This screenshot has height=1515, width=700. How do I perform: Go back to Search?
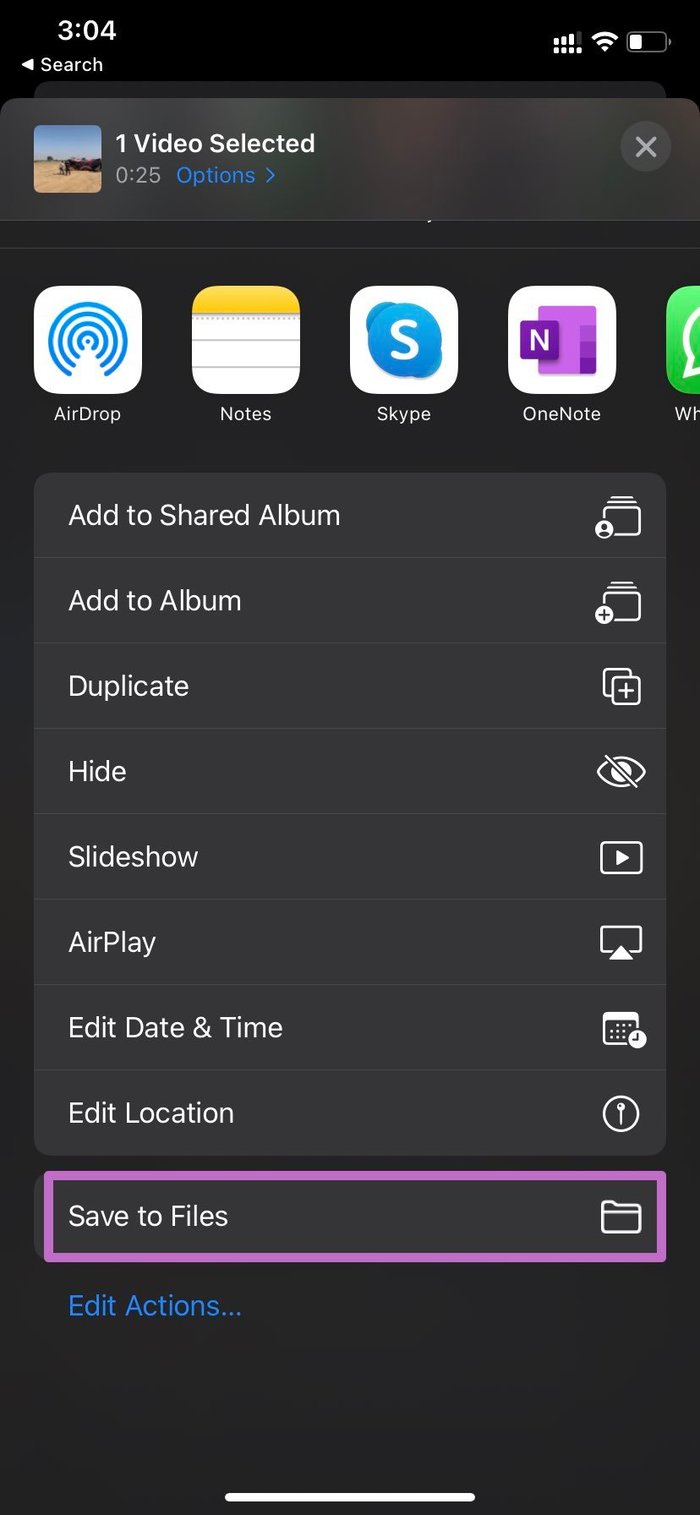pyautogui.click(x=62, y=64)
